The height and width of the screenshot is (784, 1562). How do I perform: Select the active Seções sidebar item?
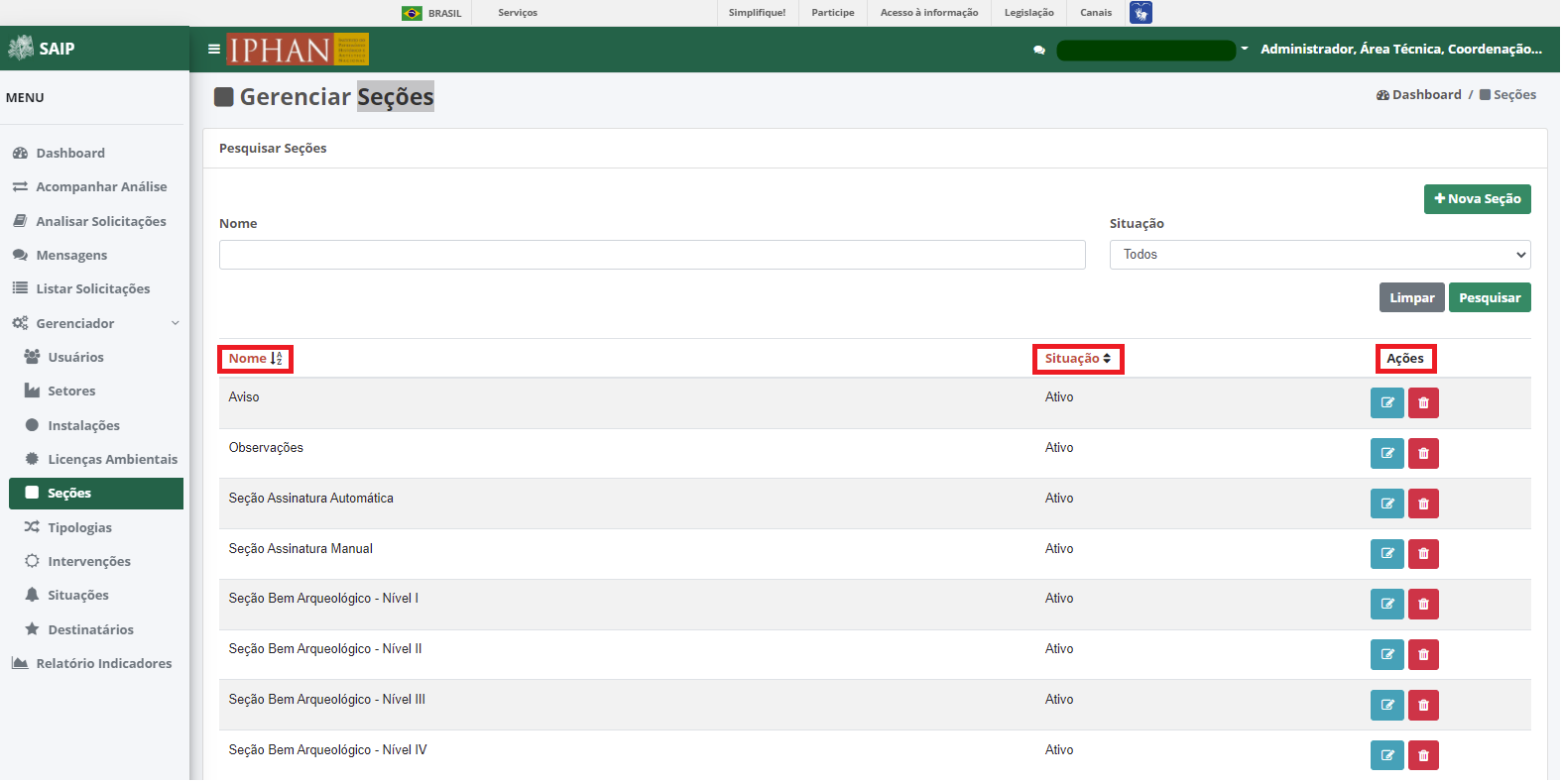click(96, 494)
